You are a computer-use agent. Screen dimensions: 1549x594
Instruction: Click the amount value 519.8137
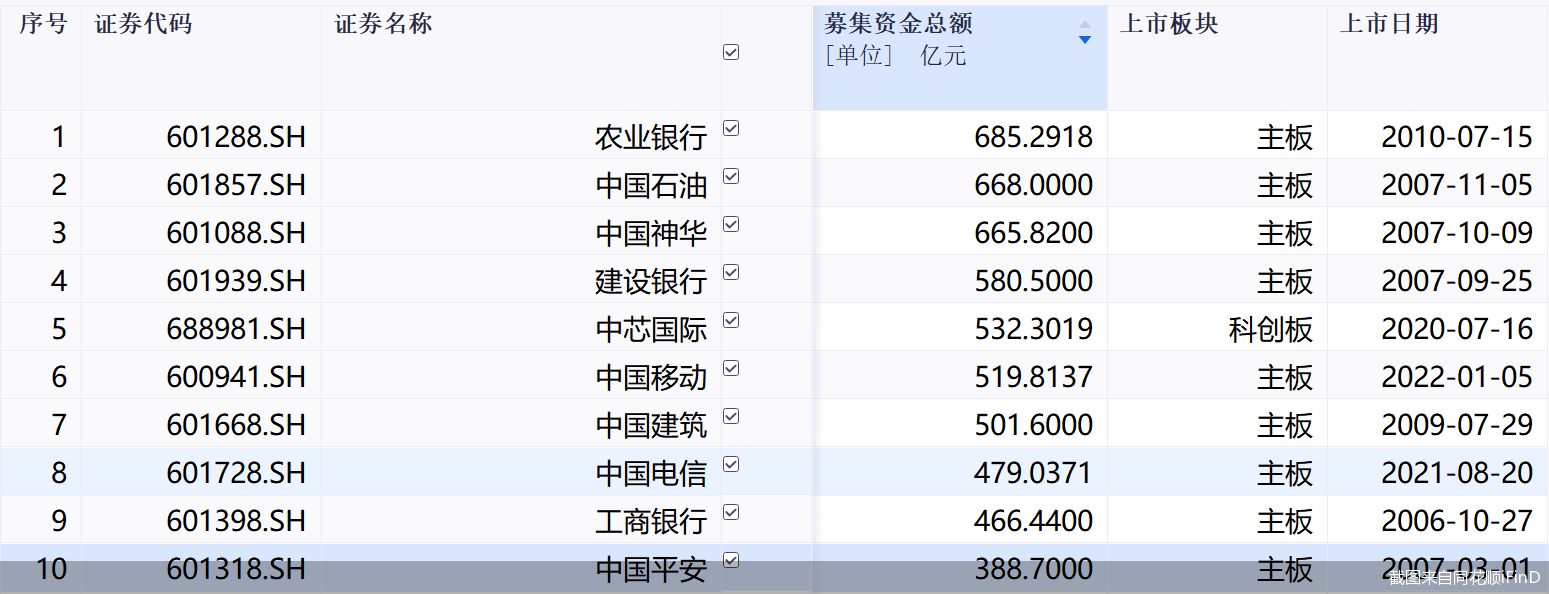coord(1034,377)
